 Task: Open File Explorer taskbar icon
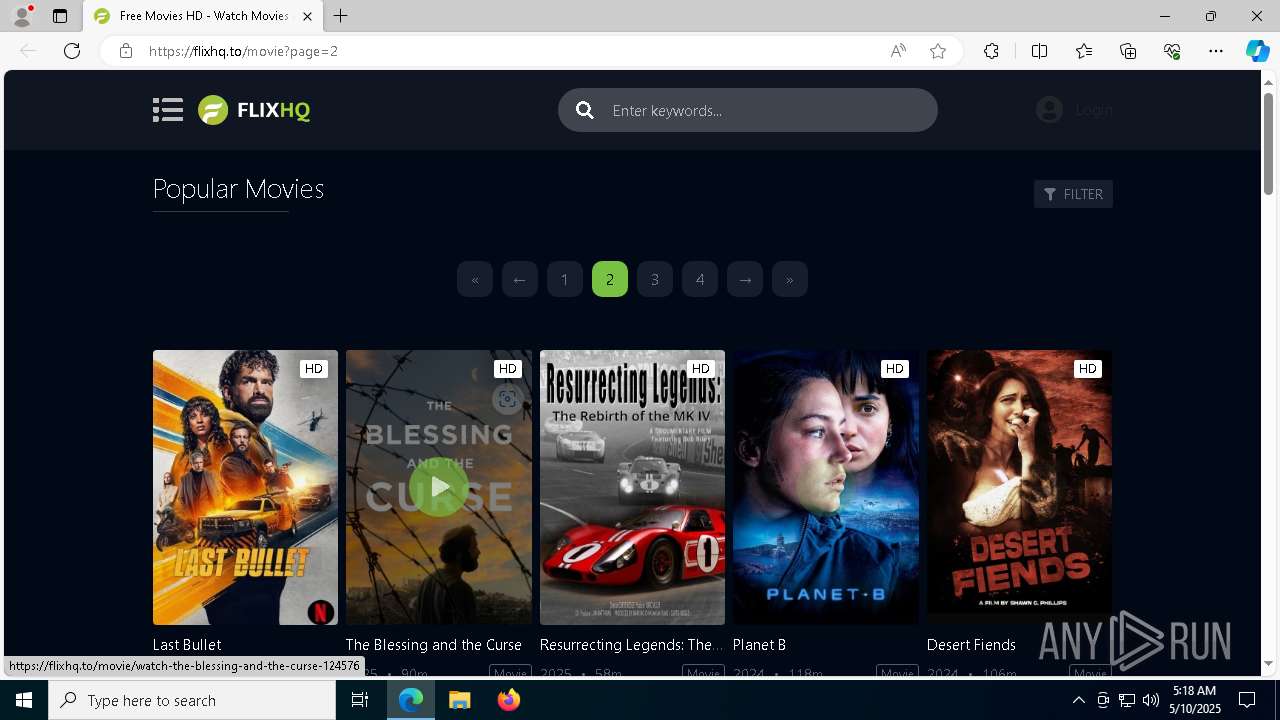[x=459, y=700]
